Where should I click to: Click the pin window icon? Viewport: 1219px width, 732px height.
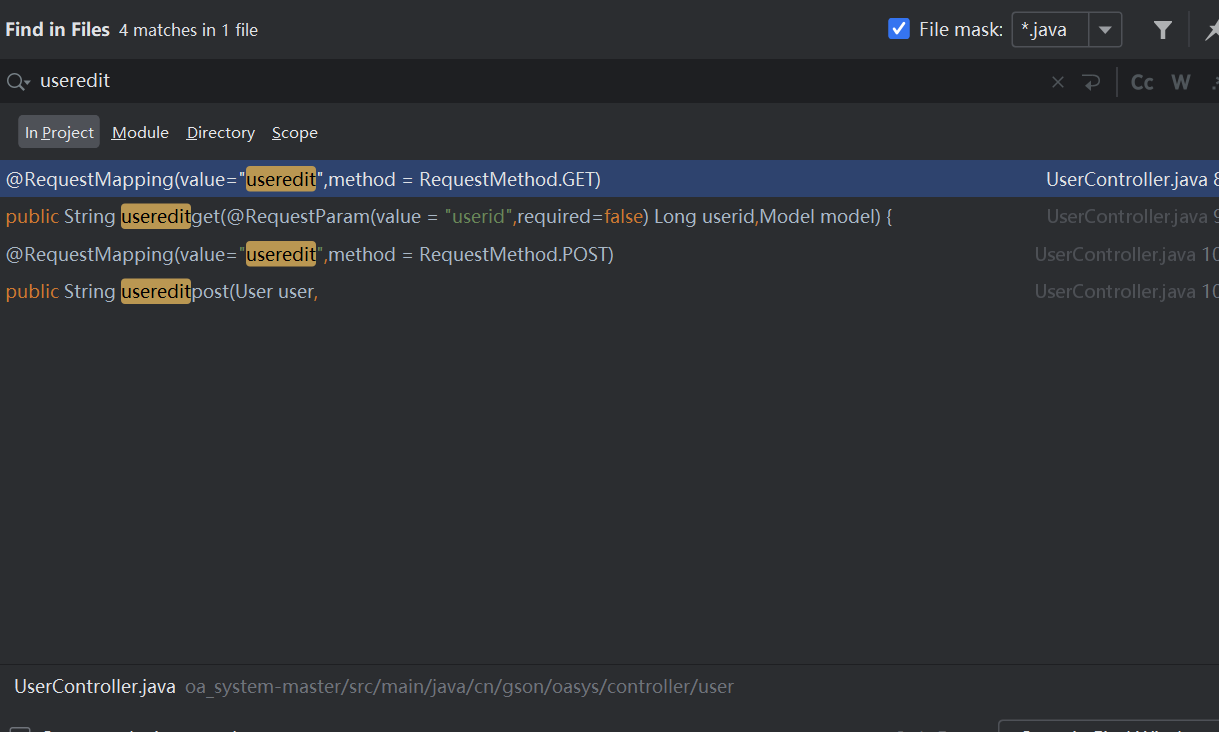[1210, 30]
